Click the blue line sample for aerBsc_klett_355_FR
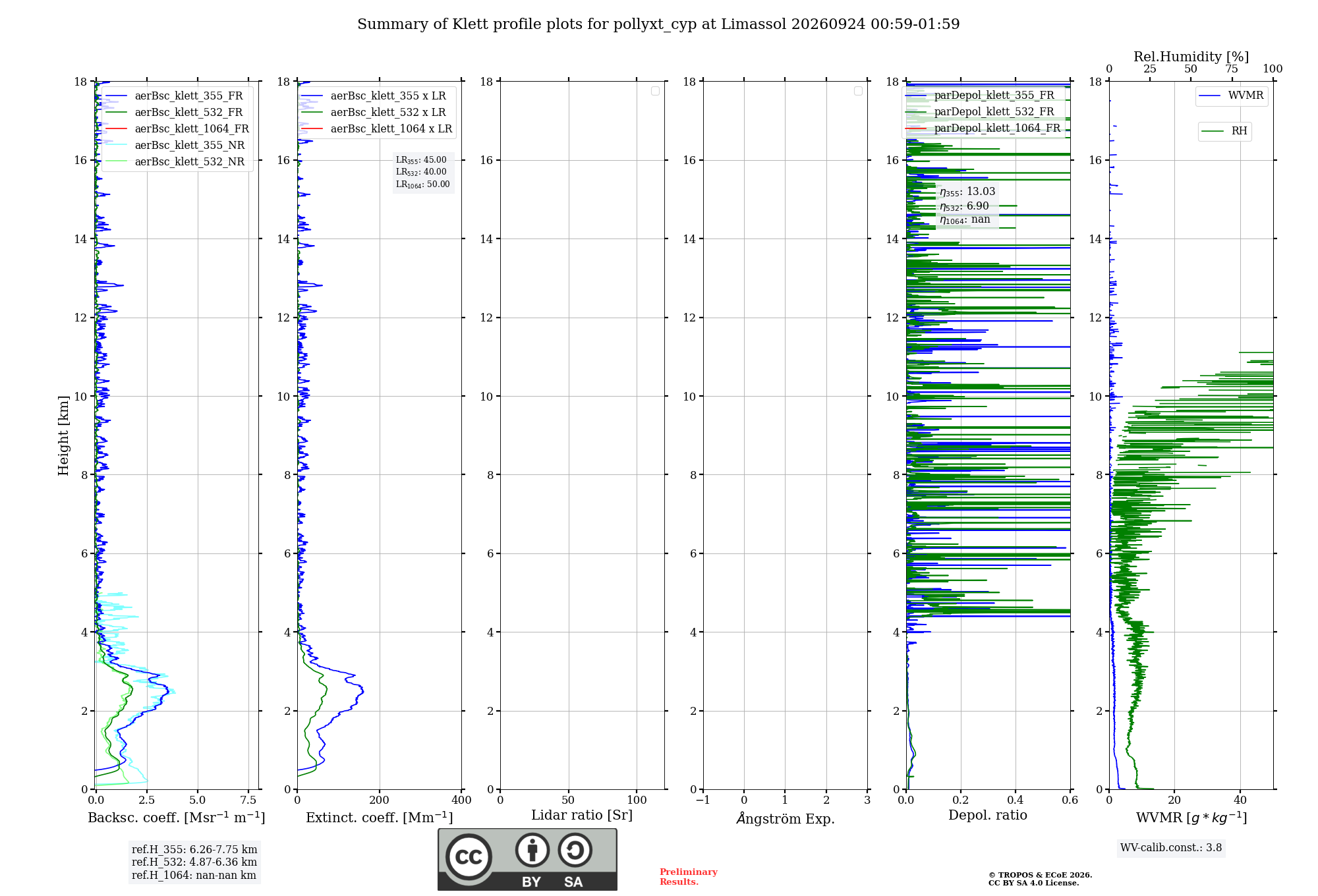 click(116, 96)
